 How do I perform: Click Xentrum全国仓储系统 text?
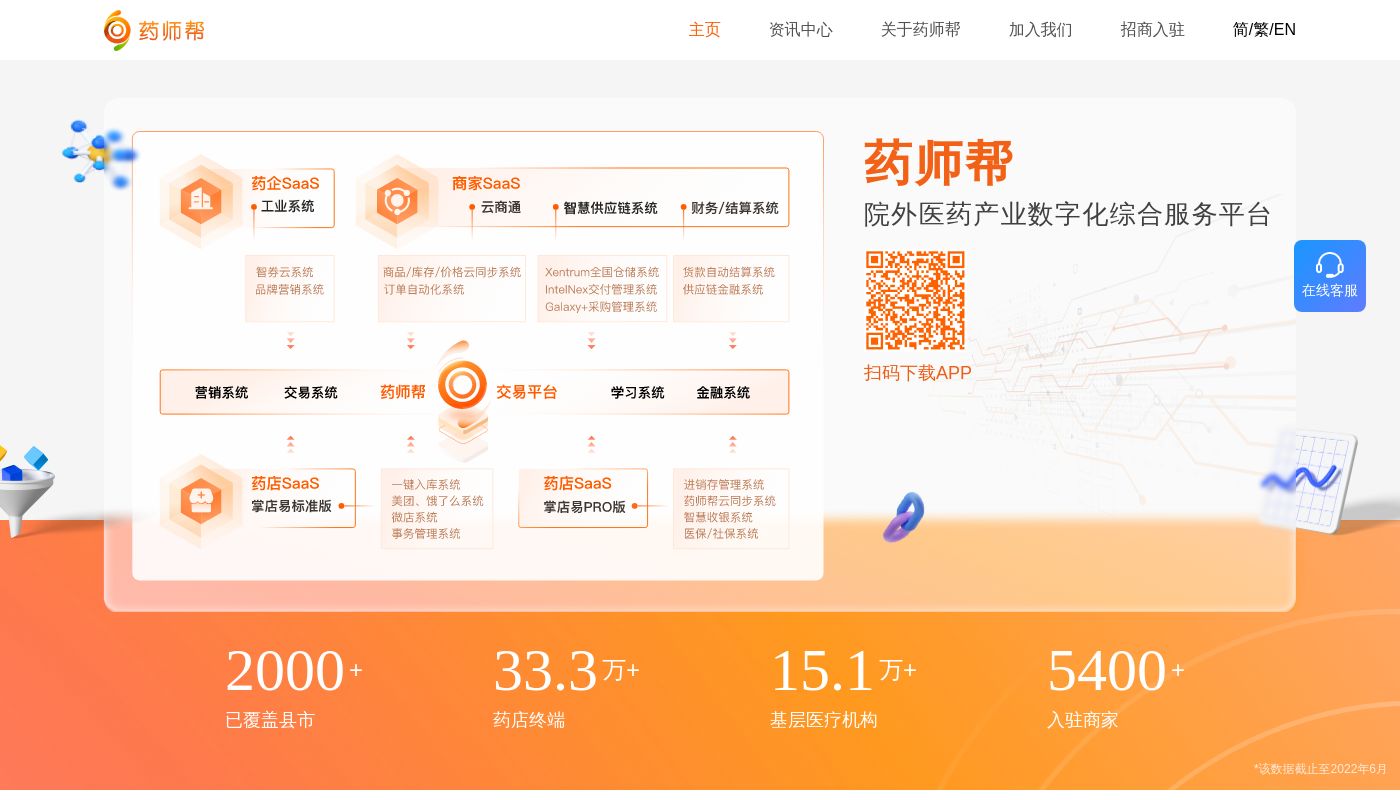(x=602, y=272)
